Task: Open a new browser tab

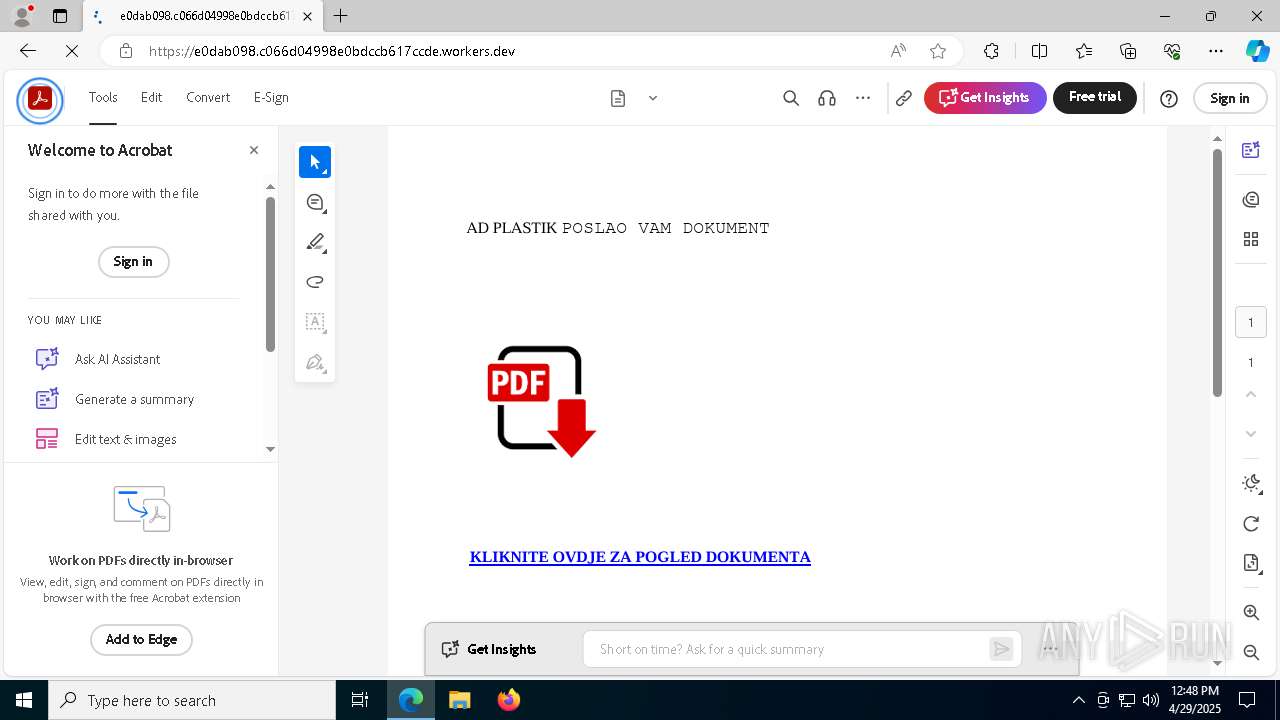Action: pos(341,16)
